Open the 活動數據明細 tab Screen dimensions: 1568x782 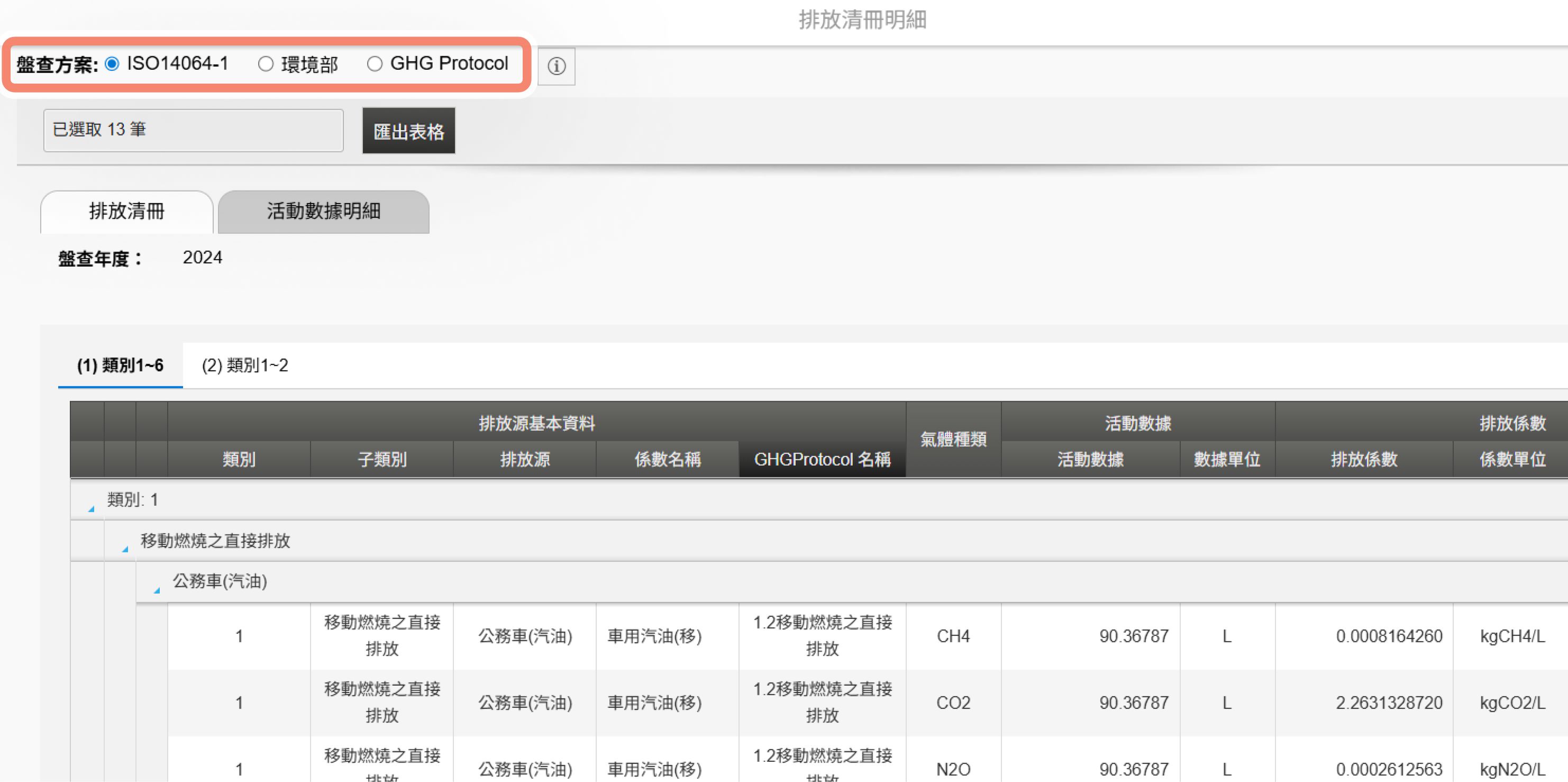click(323, 211)
